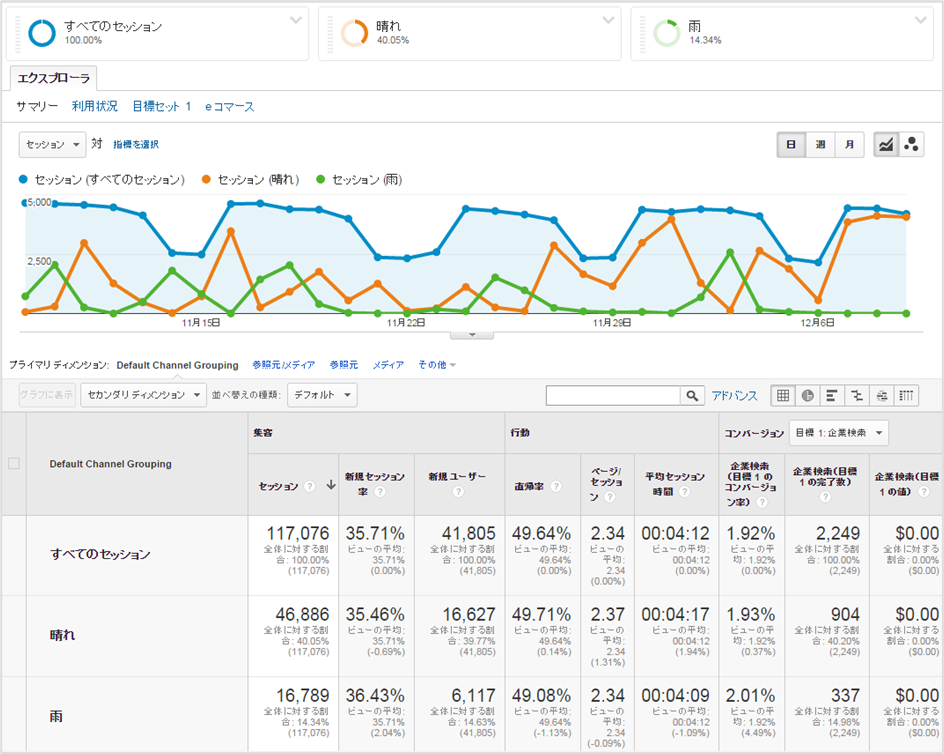Click the green legend dot for 雨
Image resolution: width=944 pixels, height=754 pixels.
point(321,179)
